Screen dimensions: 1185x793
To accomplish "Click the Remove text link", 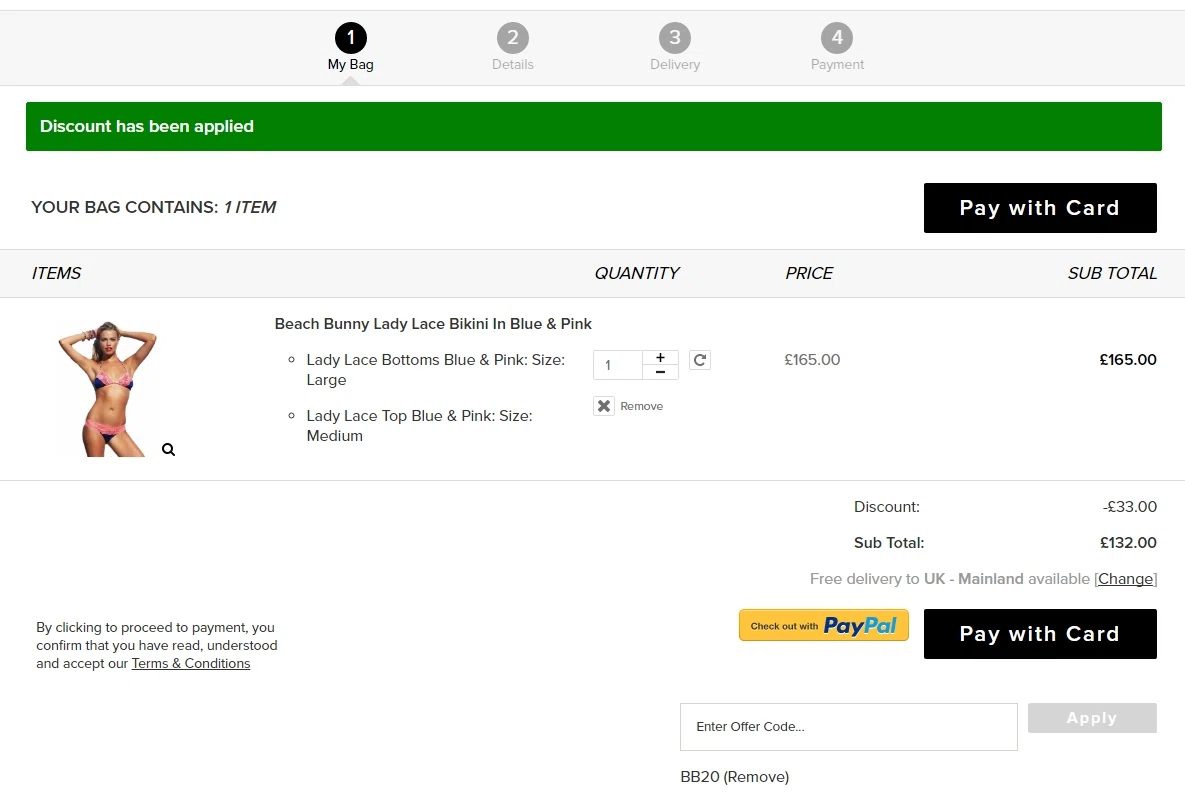I will tap(642, 406).
